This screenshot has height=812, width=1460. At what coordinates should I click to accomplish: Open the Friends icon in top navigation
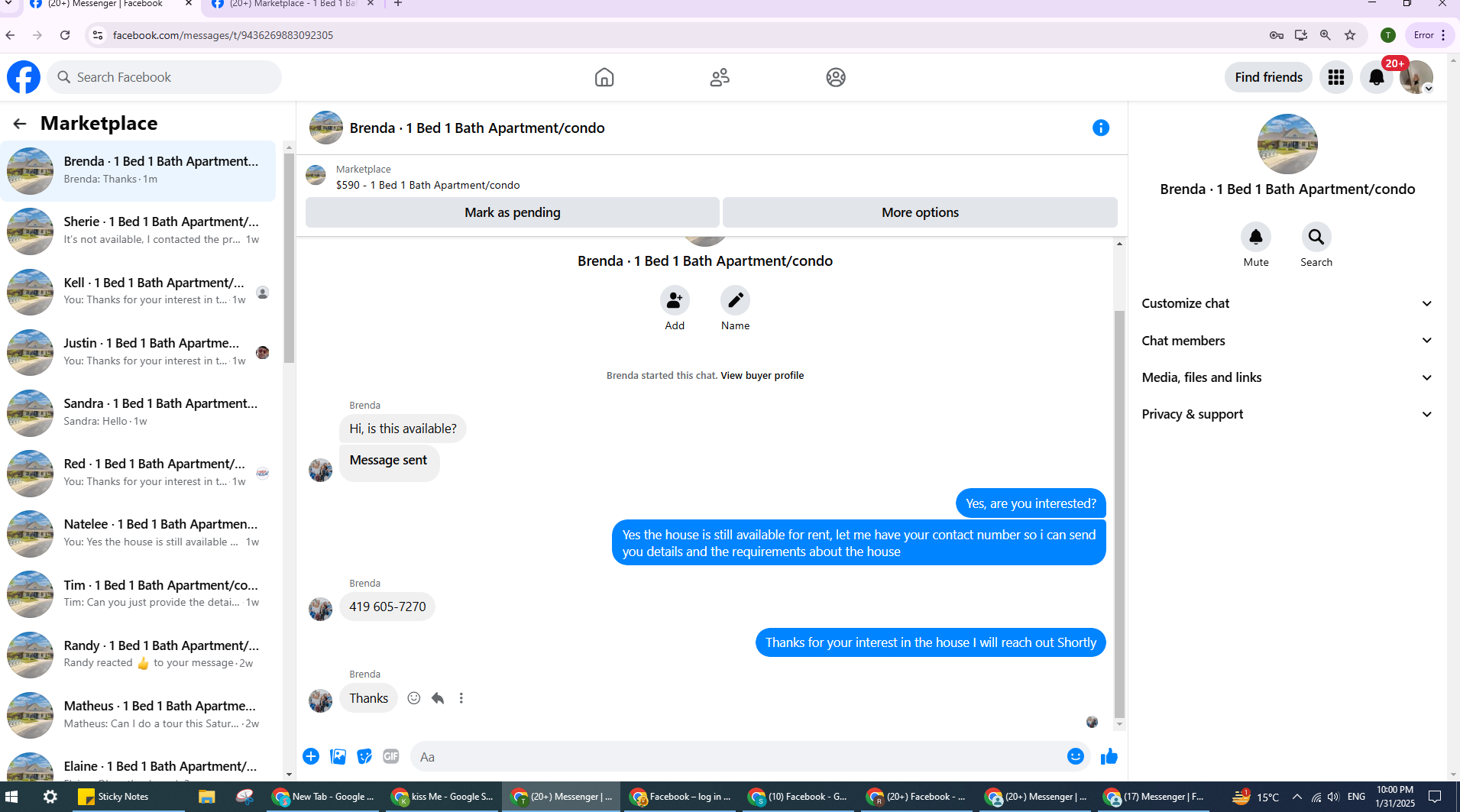point(720,77)
